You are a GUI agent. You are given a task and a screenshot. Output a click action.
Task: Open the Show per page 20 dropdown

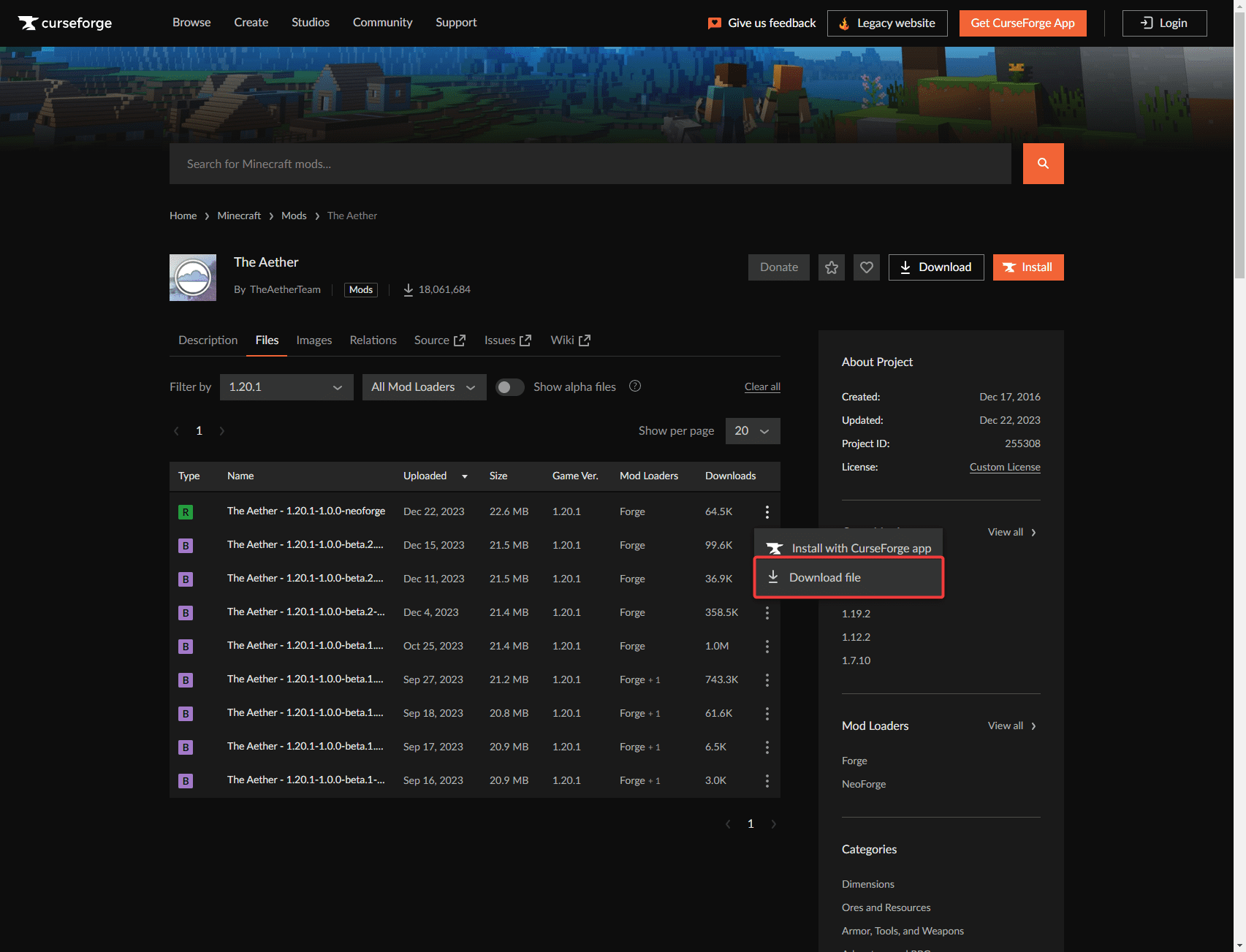(x=753, y=431)
